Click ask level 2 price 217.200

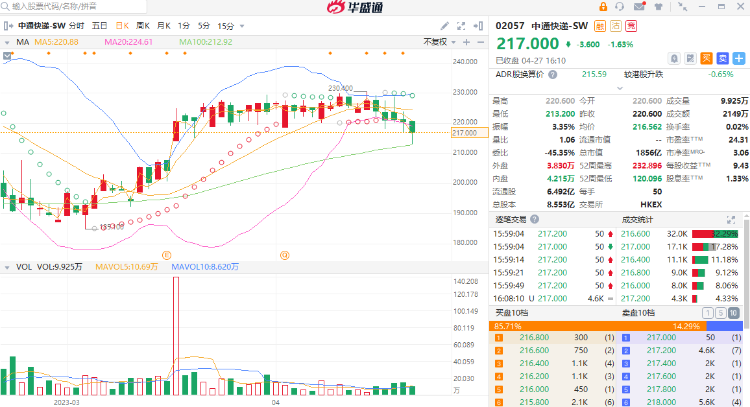[x=662, y=350]
